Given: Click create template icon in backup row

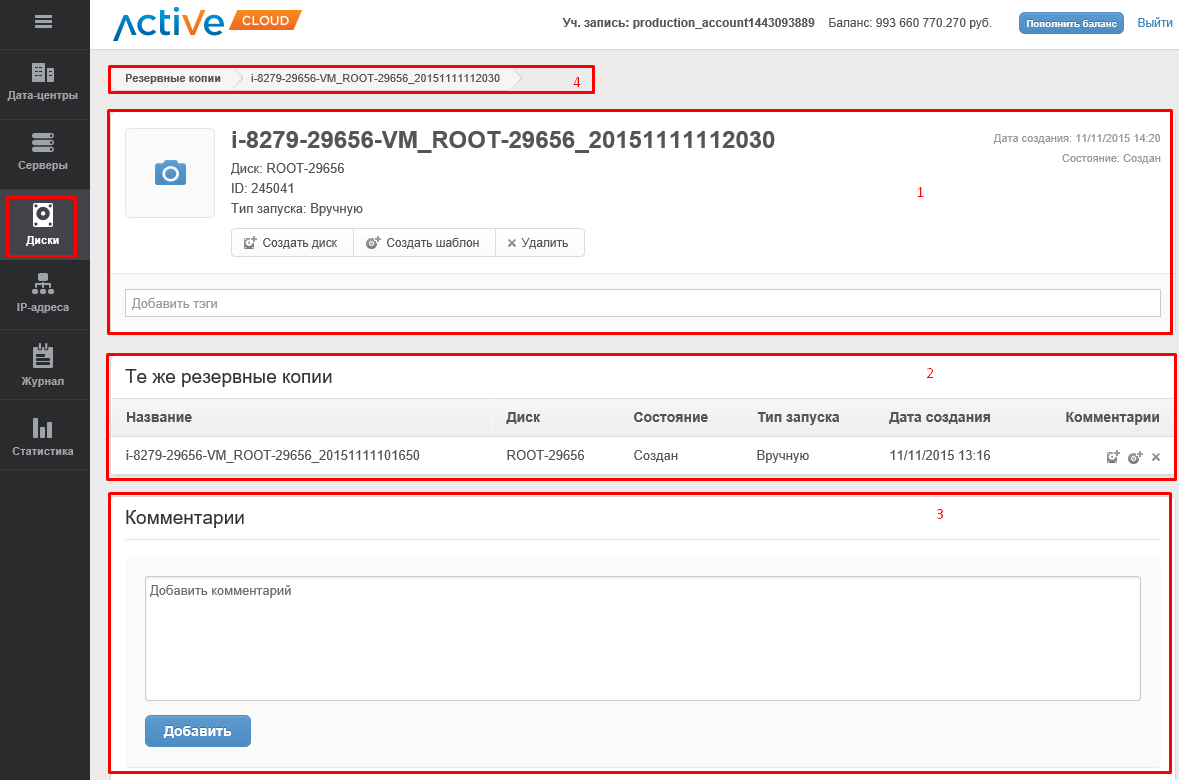Looking at the screenshot, I should (1134, 457).
